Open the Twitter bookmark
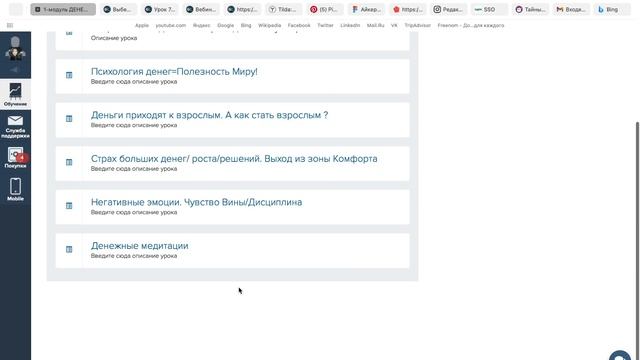 (325, 25)
